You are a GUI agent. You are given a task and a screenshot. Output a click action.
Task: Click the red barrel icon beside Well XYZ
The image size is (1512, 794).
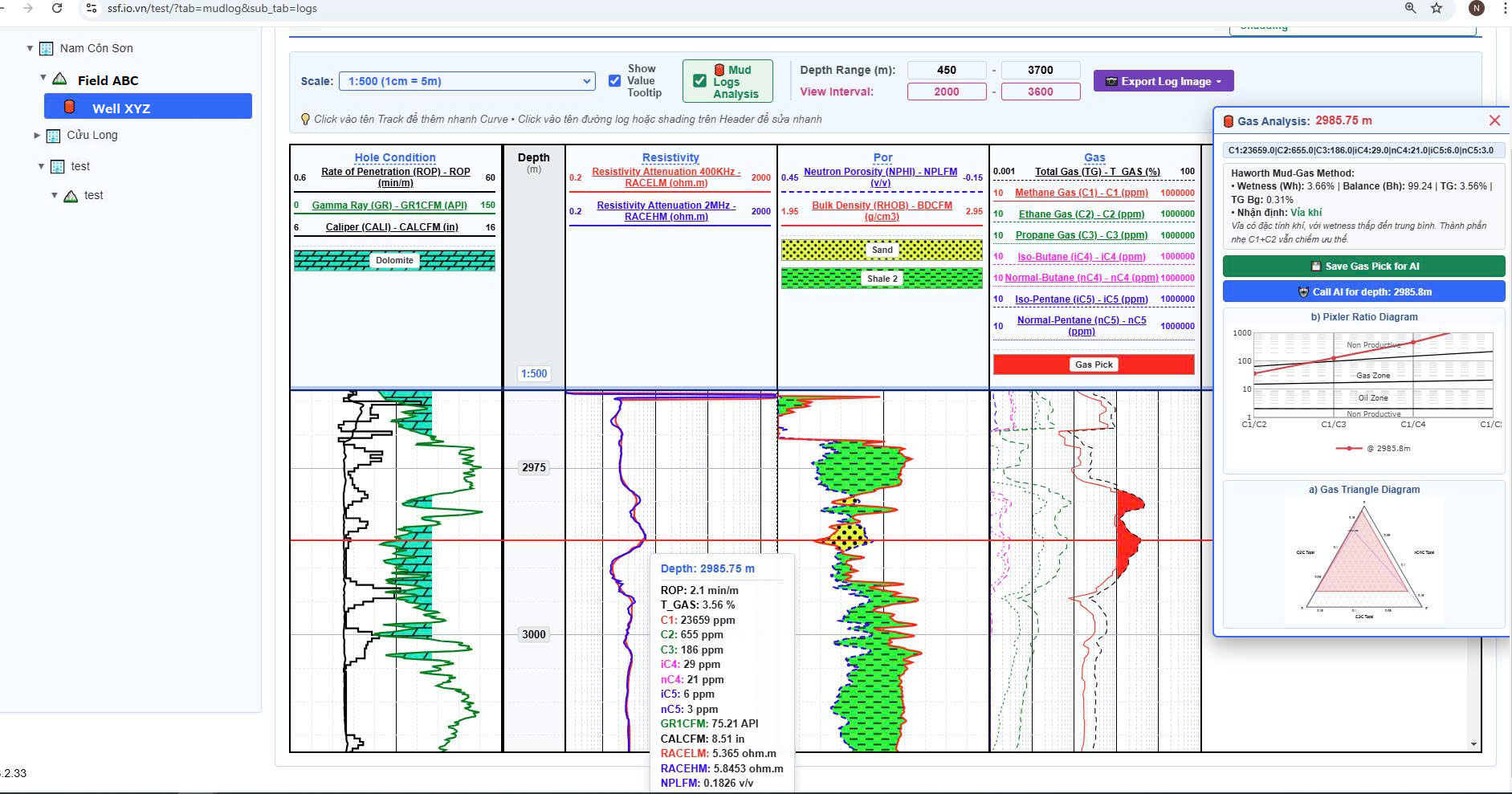[69, 107]
